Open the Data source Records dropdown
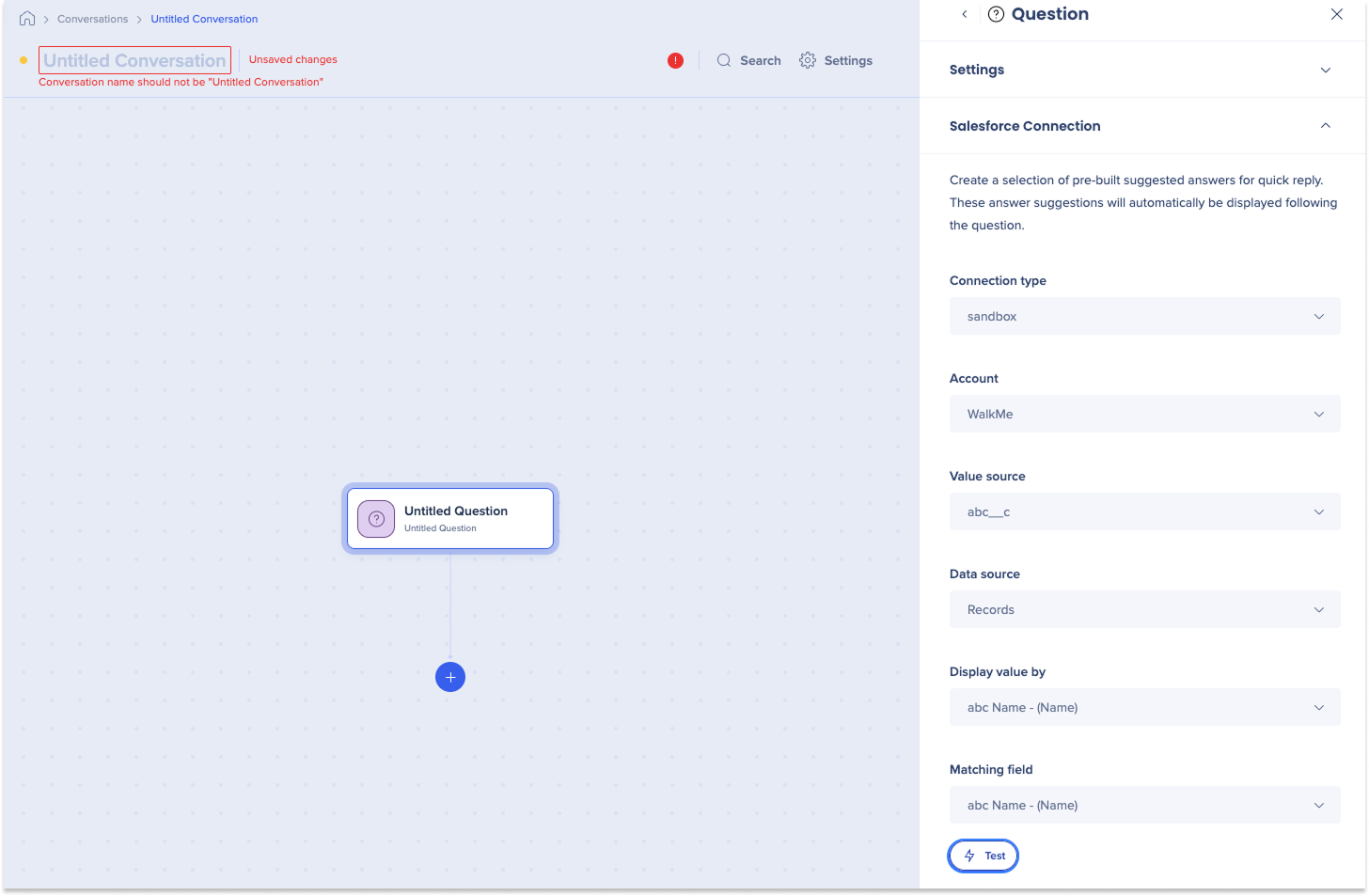Viewport: 1369px width, 896px height. pyautogui.click(x=1144, y=610)
